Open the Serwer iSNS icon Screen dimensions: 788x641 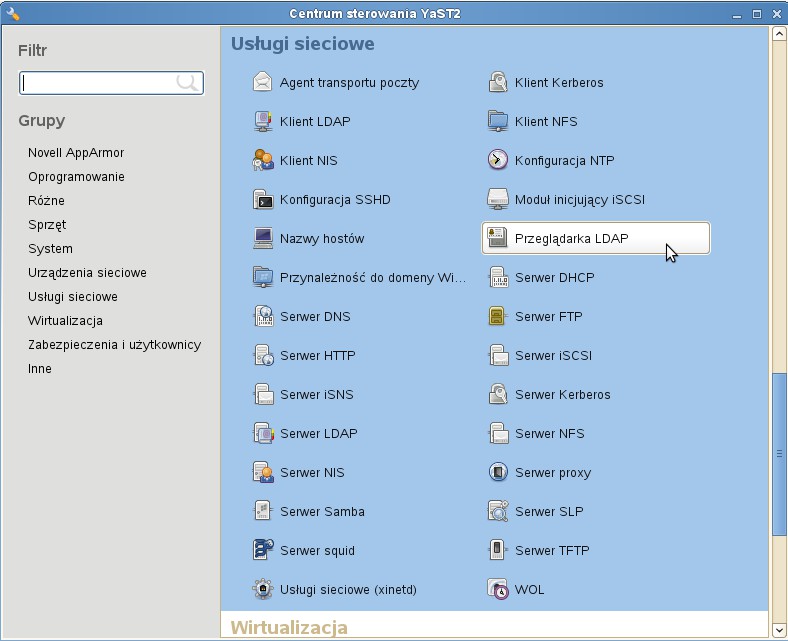tap(262, 395)
